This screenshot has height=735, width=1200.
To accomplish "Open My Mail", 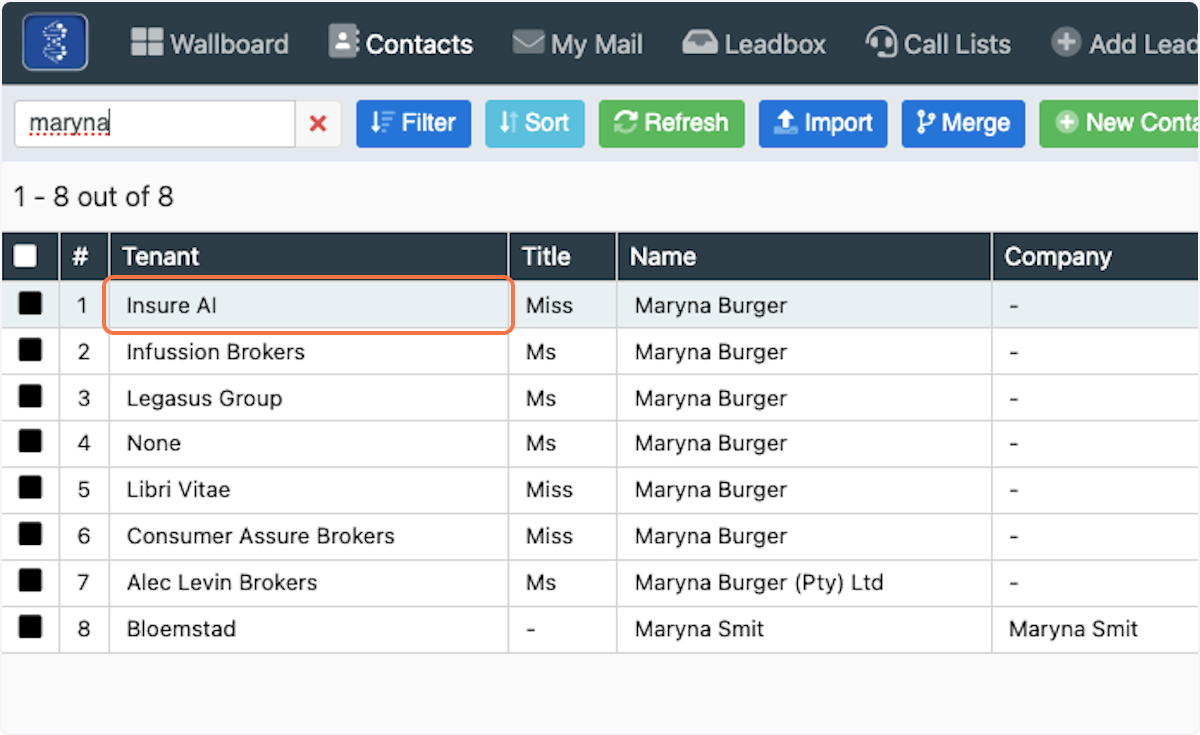I will (578, 44).
